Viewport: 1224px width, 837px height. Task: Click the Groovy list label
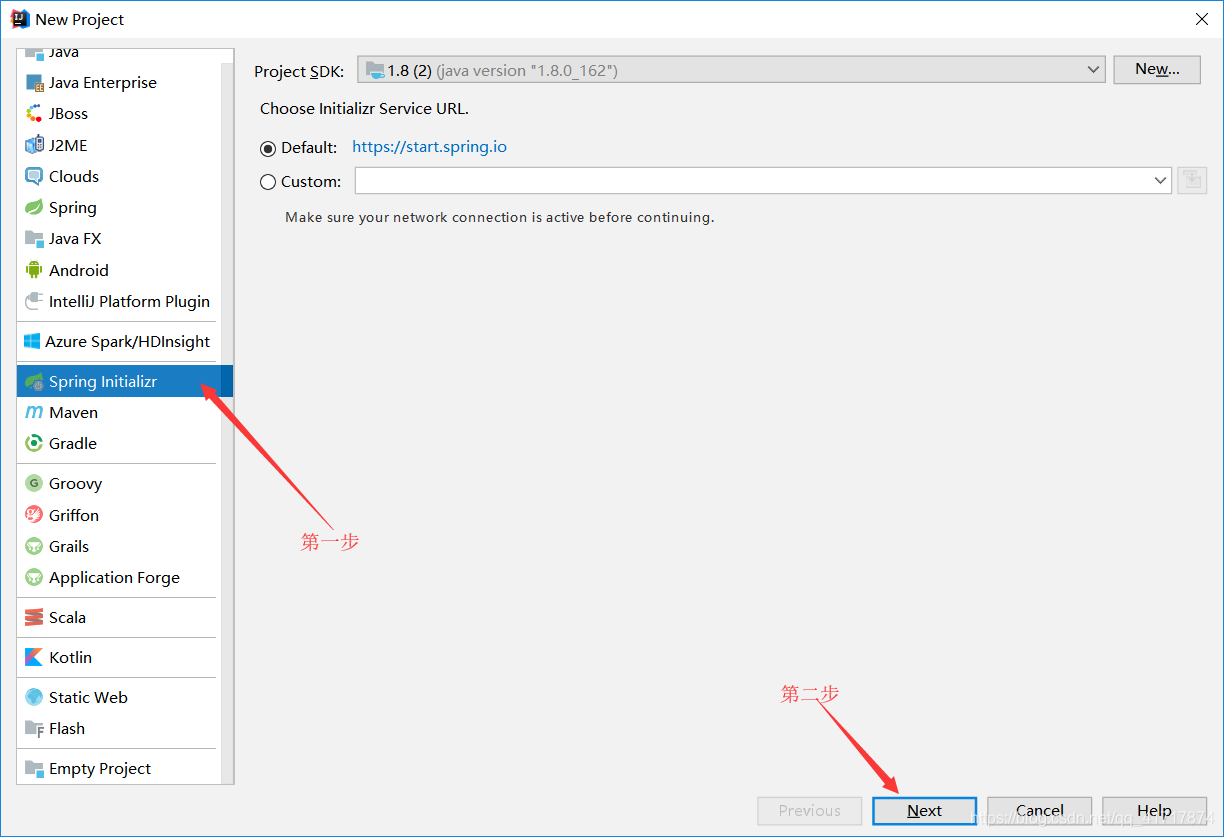(75, 484)
